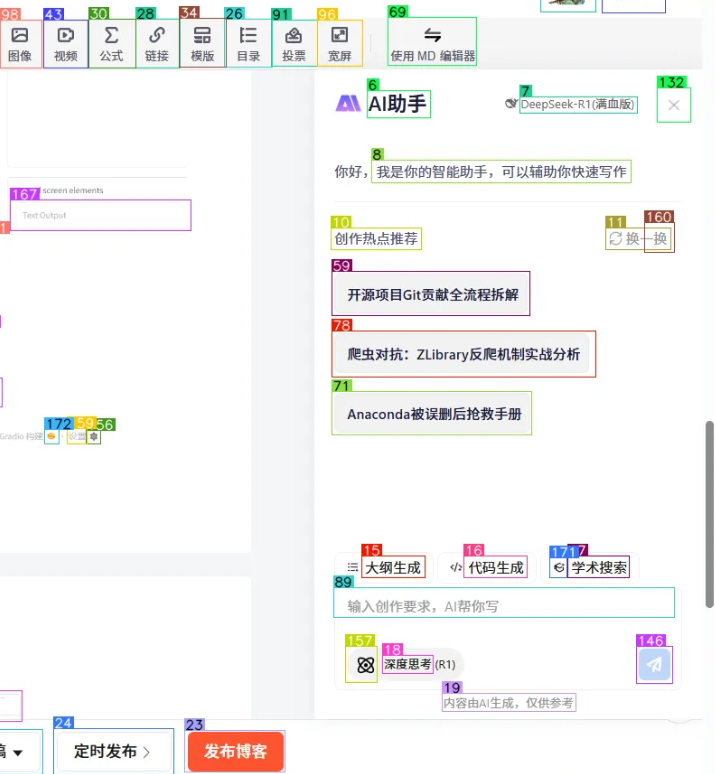Refresh suggestions with 换一换
Screen dimensions: 715x774
click(x=639, y=239)
